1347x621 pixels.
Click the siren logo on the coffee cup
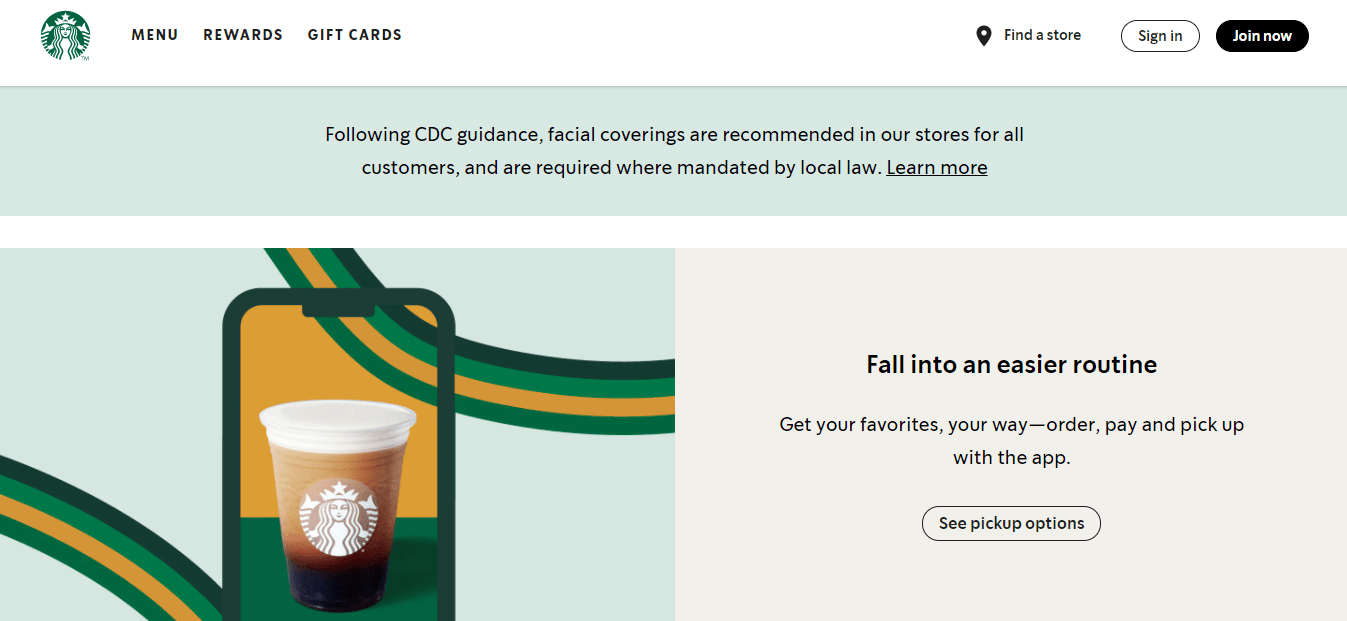(x=338, y=517)
